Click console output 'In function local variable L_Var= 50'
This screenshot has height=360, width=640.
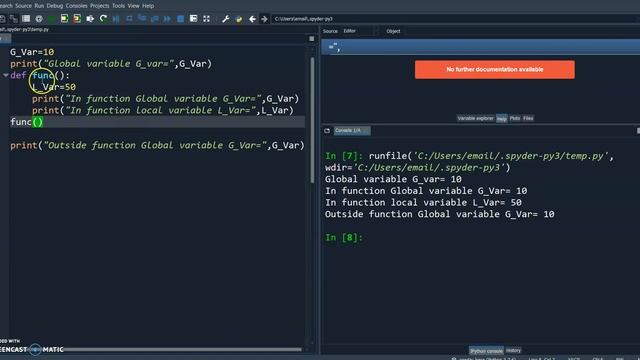[x=423, y=202]
